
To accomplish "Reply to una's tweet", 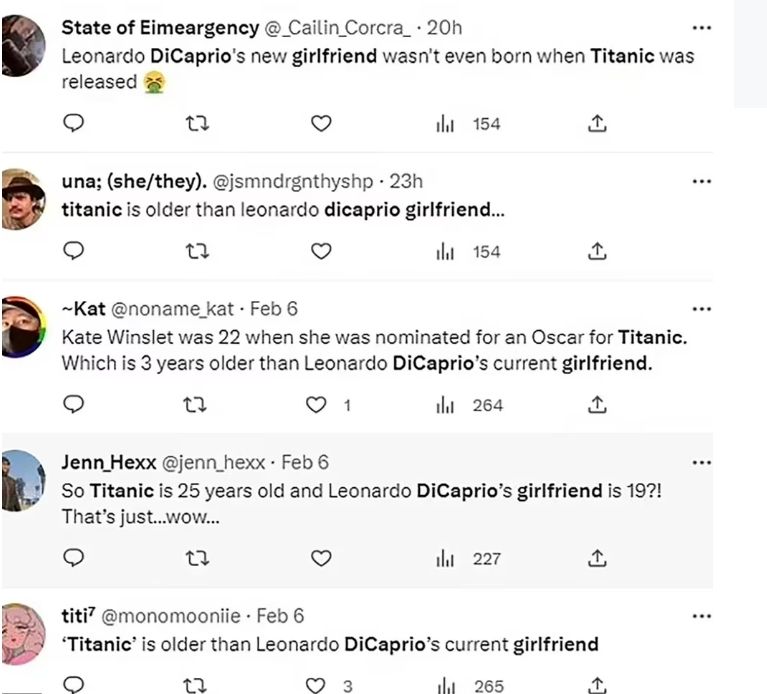I will [x=73, y=252].
